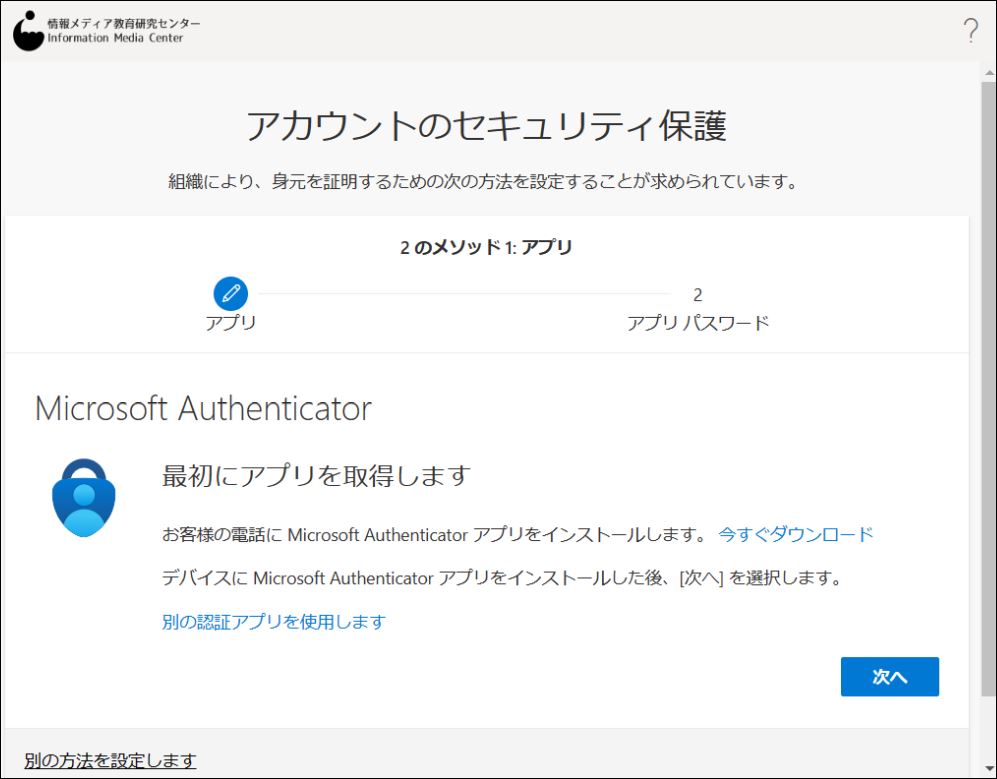Click the アカウントのセキュリティ保護 heading
The width and height of the screenshot is (997, 779).
[486, 125]
